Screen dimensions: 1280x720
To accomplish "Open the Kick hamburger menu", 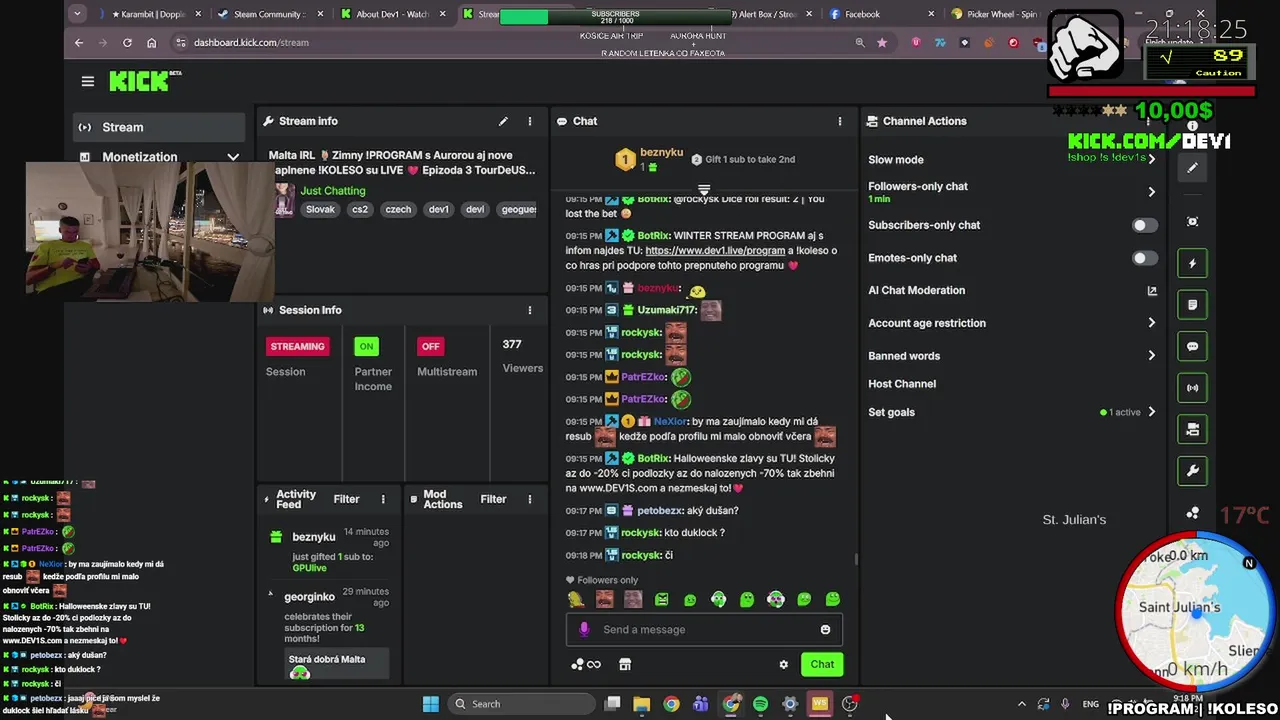I will point(88,81).
